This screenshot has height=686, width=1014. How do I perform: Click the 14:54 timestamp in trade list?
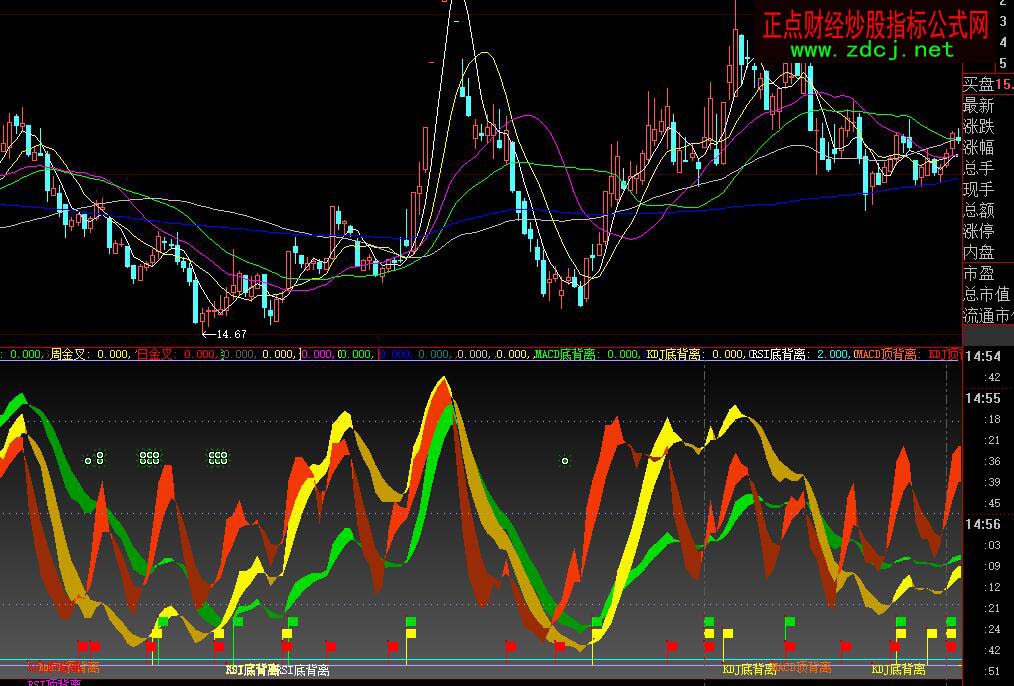click(x=982, y=357)
